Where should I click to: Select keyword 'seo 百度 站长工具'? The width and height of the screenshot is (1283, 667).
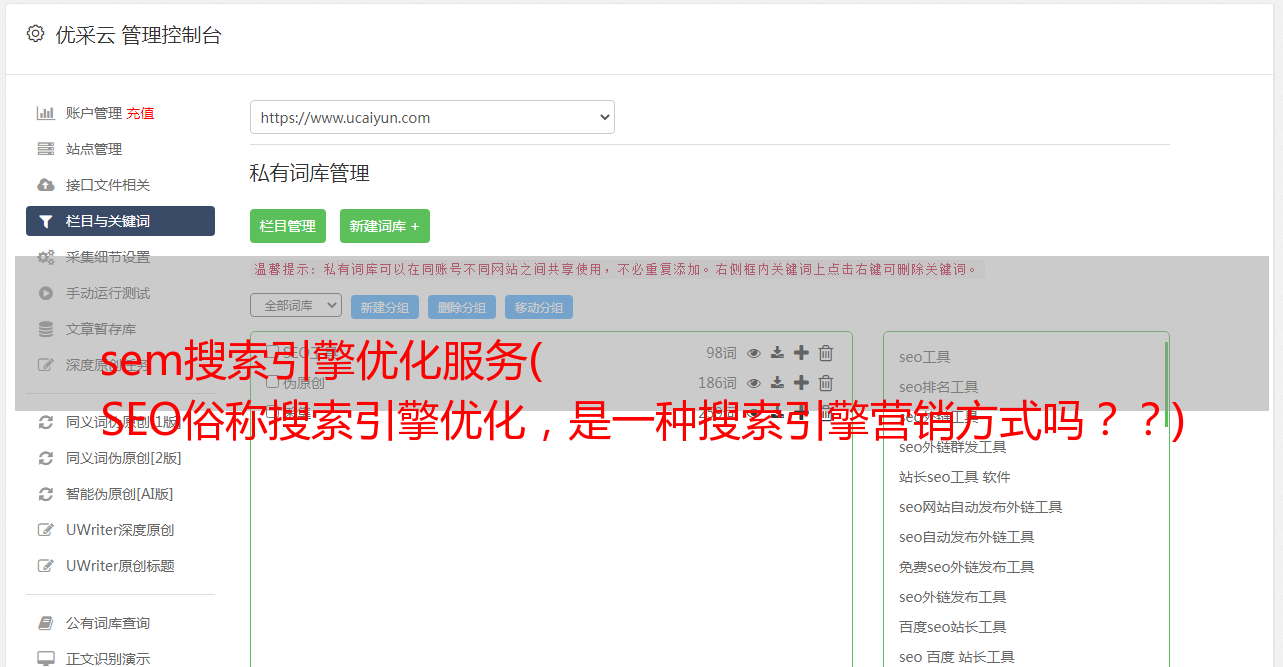(957, 657)
